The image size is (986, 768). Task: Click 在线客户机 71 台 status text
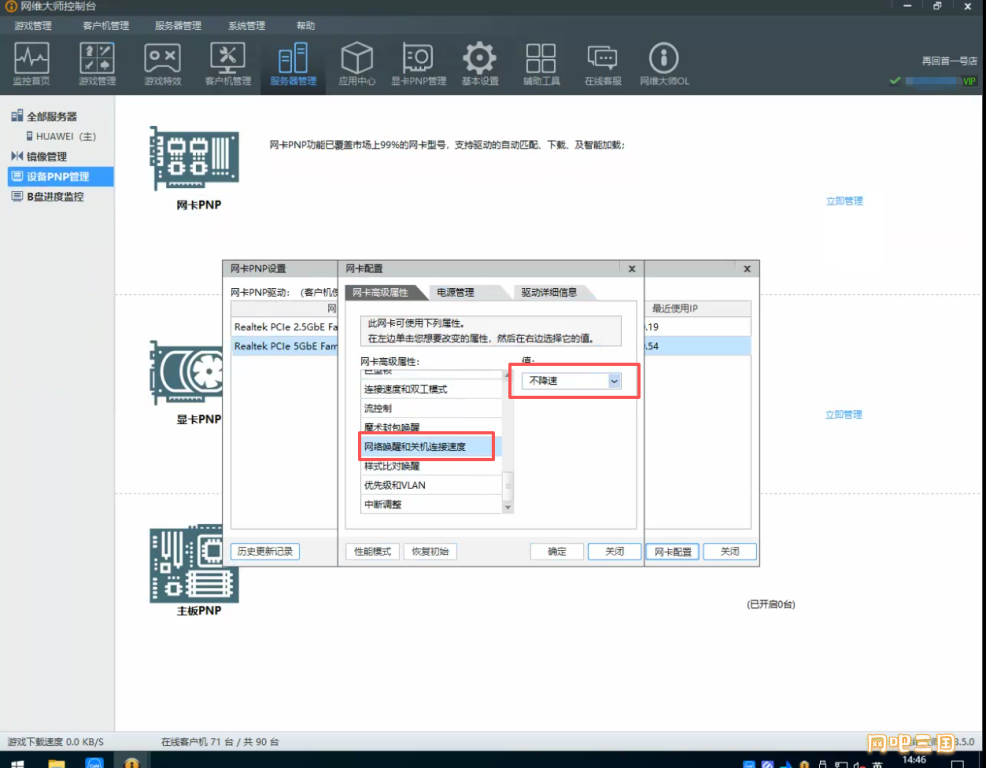(x=219, y=742)
